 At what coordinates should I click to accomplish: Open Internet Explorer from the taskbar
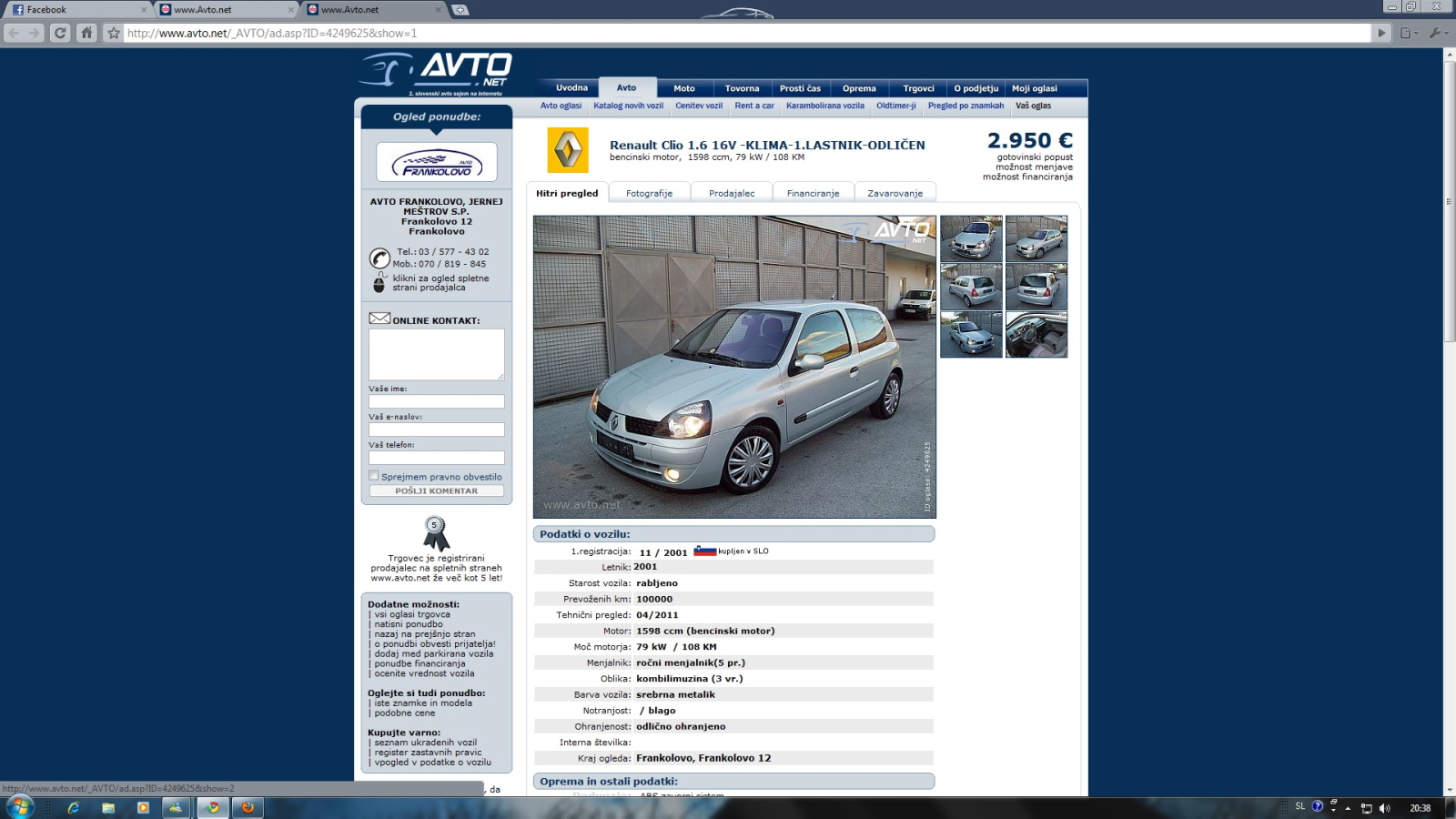pyautogui.click(x=74, y=807)
